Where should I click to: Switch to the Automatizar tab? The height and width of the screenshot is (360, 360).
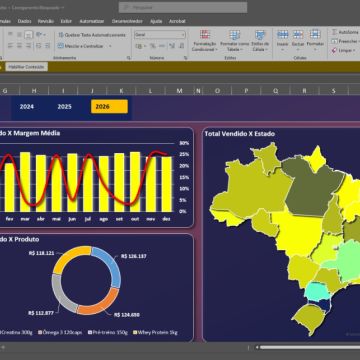click(x=92, y=21)
